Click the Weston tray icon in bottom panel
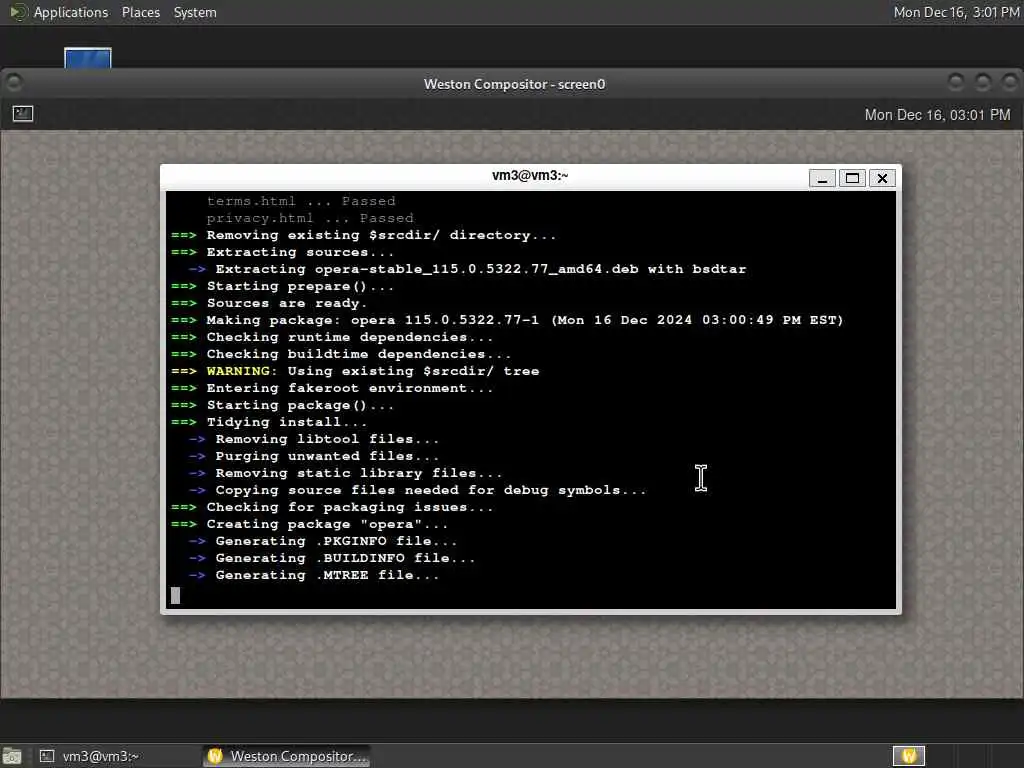This screenshot has width=1024, height=768. pyautogui.click(x=908, y=756)
